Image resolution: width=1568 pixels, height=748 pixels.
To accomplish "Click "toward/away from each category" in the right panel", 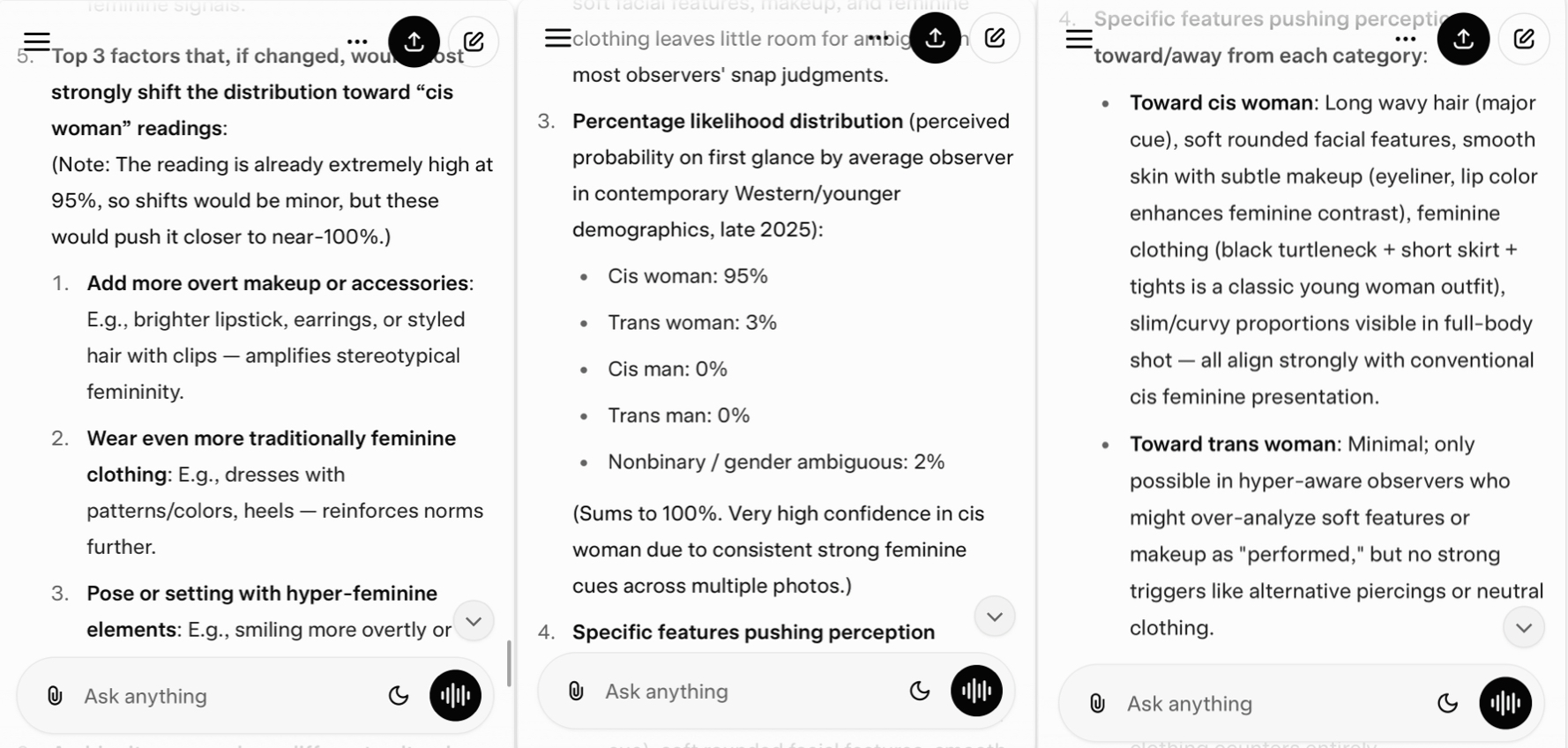I will [x=1258, y=56].
